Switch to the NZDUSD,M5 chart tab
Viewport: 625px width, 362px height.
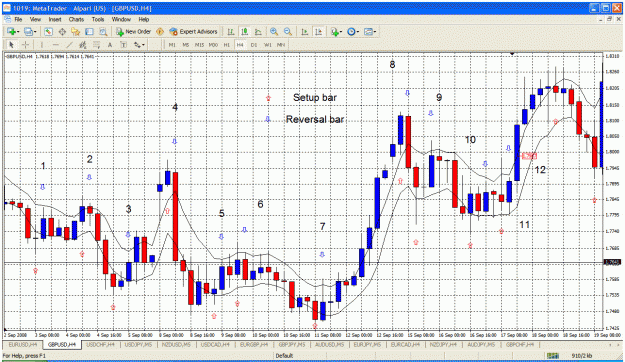coord(177,344)
